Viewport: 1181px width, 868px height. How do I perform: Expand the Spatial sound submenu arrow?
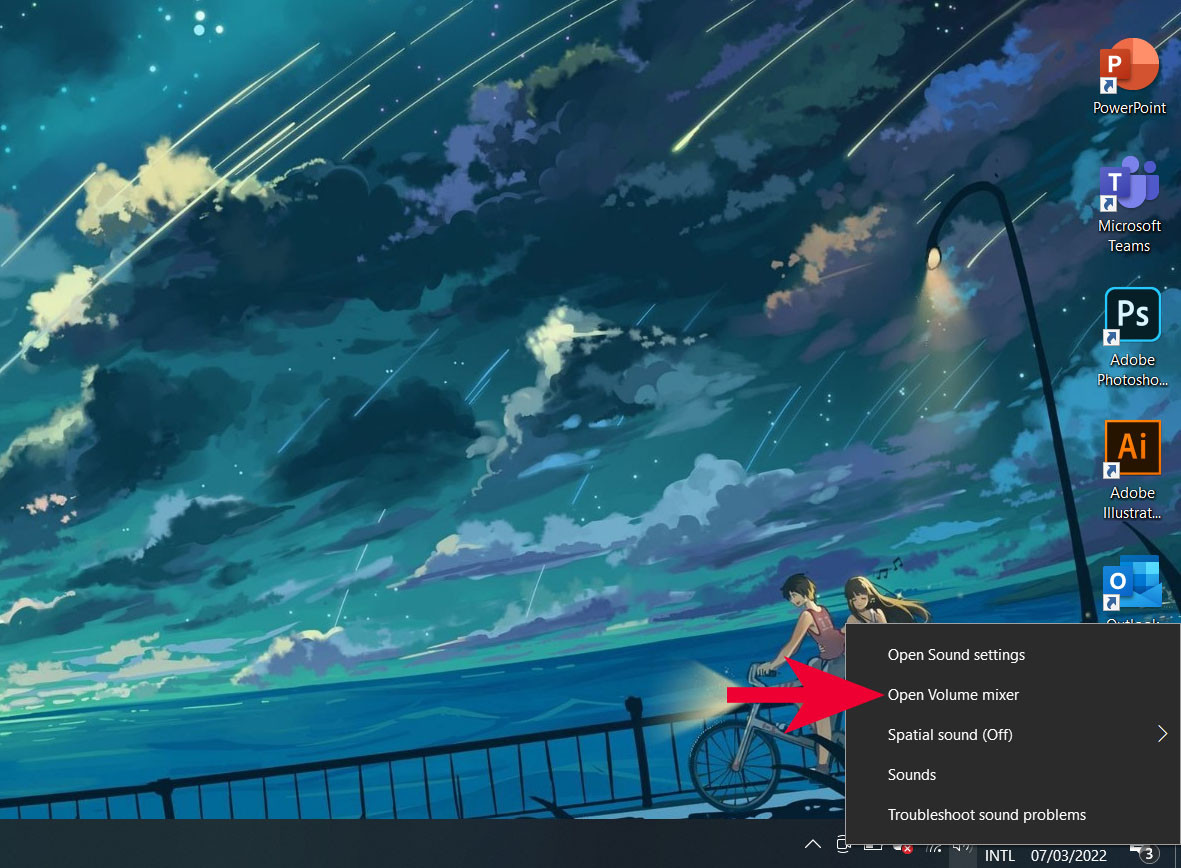(x=1162, y=734)
